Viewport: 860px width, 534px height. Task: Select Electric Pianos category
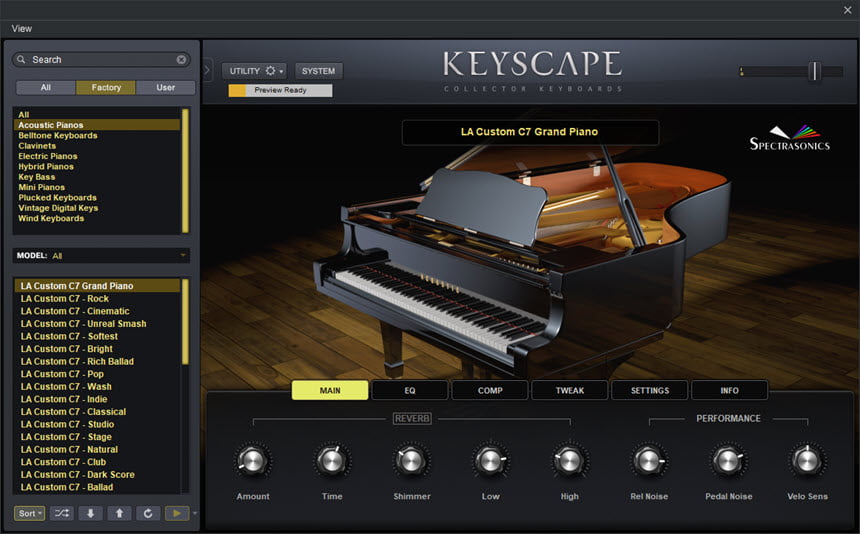coord(97,156)
